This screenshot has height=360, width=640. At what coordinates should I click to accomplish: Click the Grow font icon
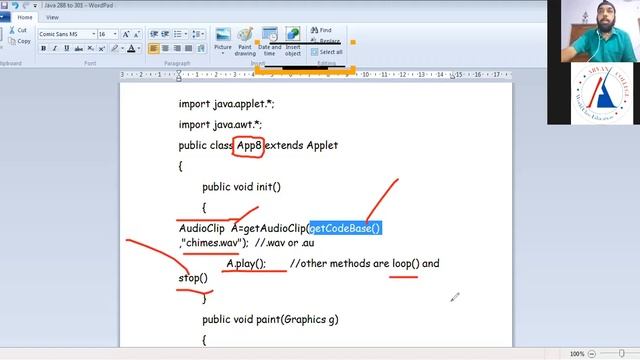tap(126, 34)
